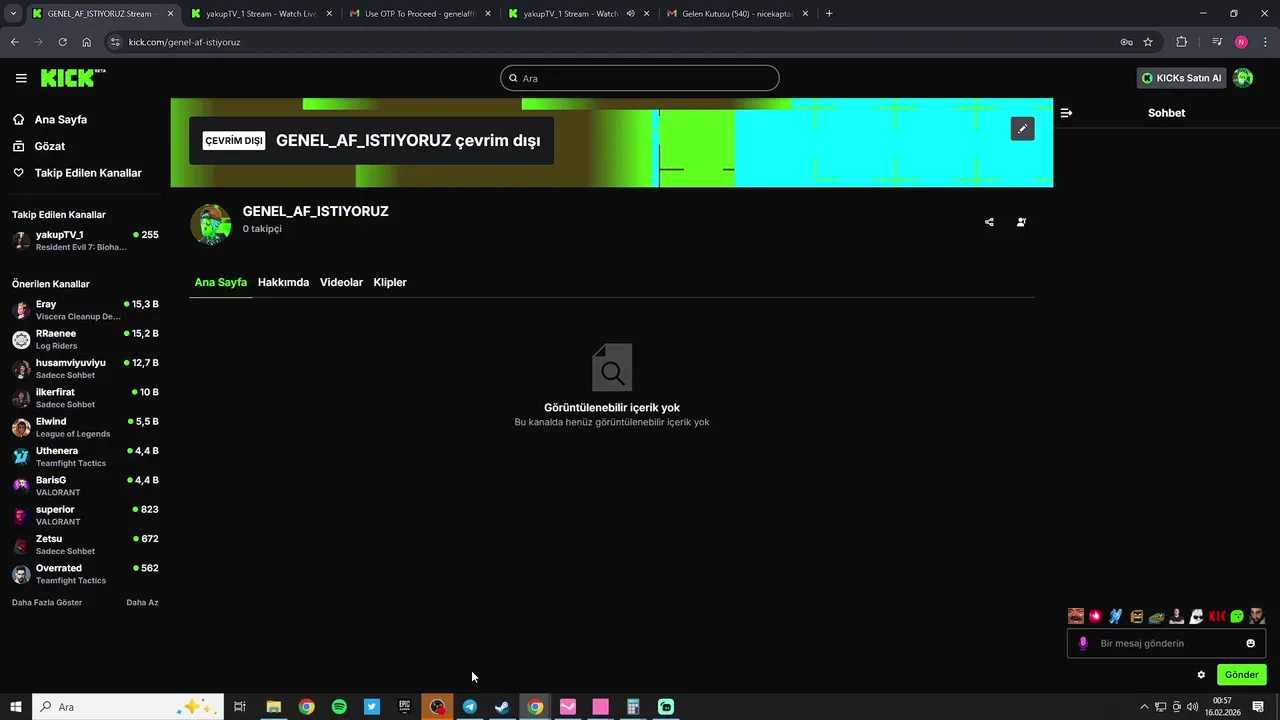This screenshot has height=720, width=1280.
Task: Pick the ghost with sunglasses emote
Action: point(1196,616)
